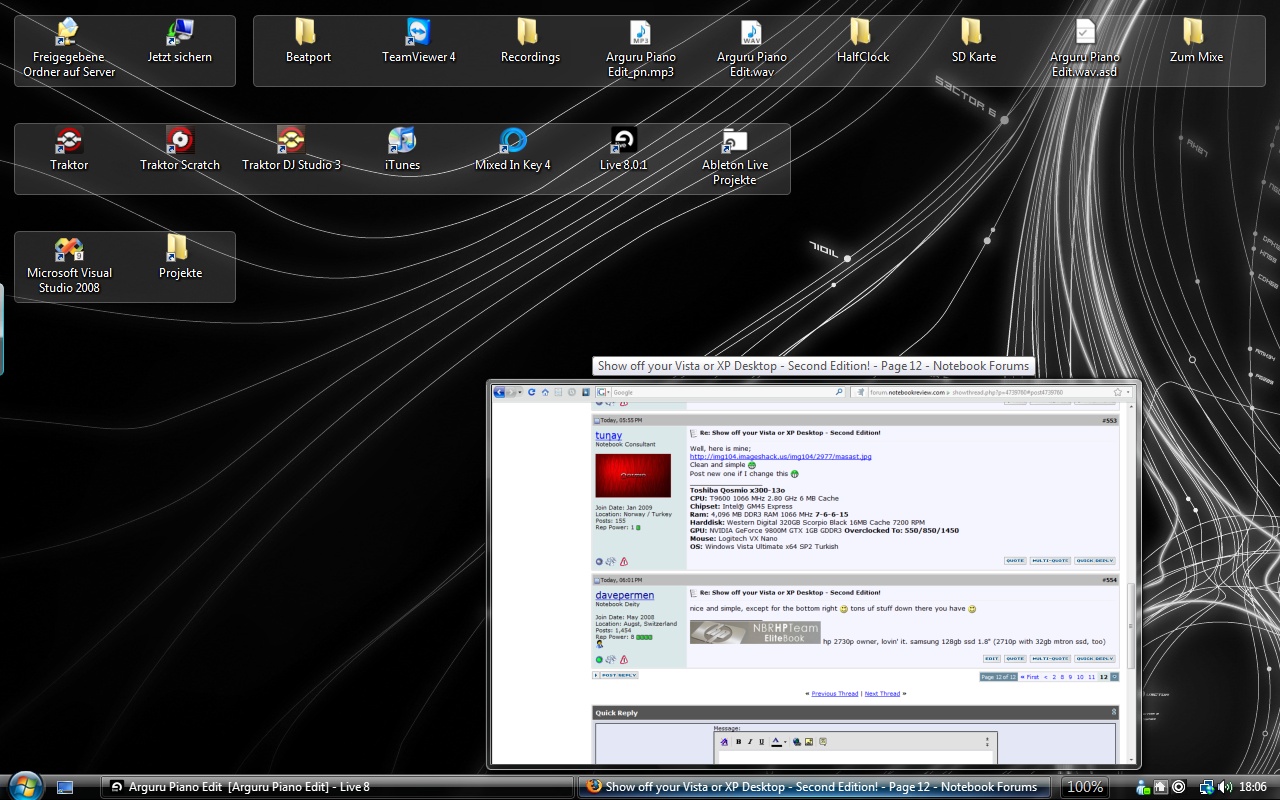Launch Ableton Live 8.0.1 shortcut
1280x800 pixels.
(x=624, y=150)
